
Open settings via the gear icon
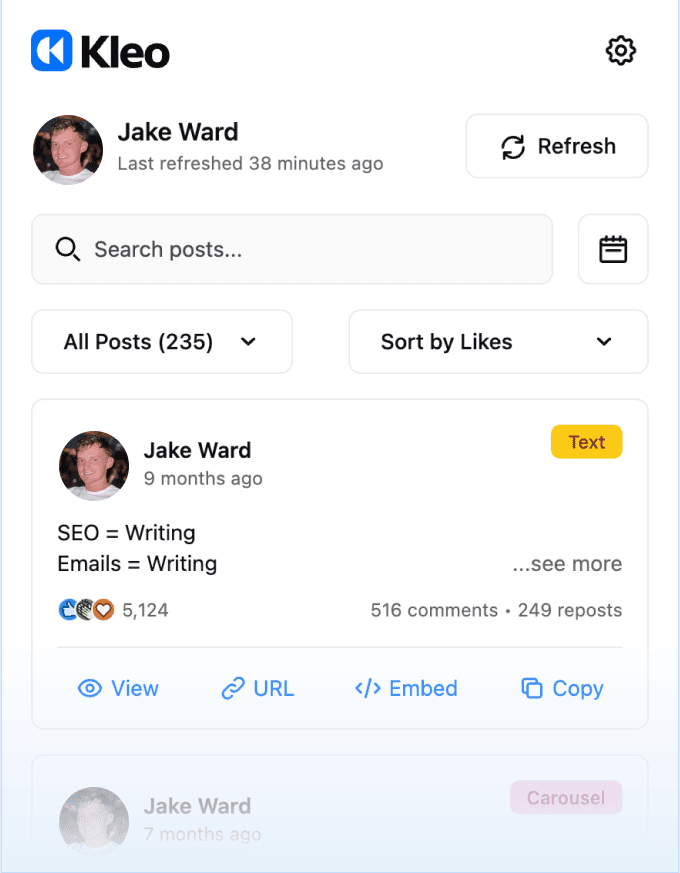pos(620,50)
